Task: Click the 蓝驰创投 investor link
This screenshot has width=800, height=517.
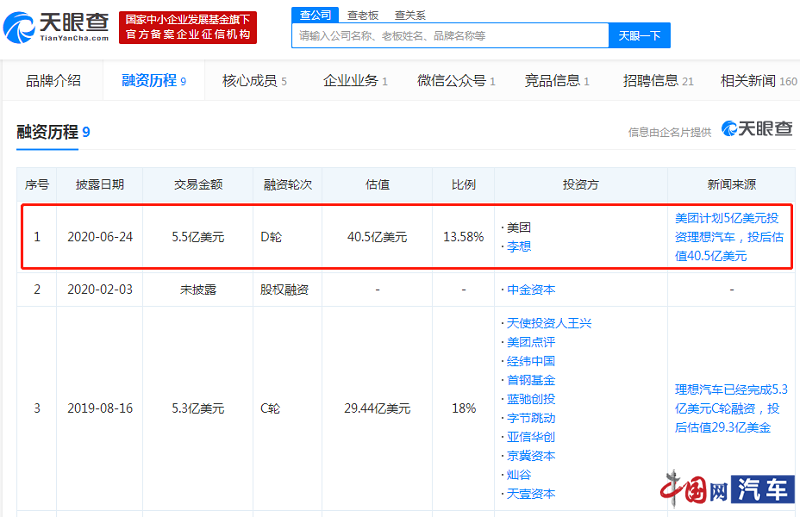Action: pyautogui.click(x=531, y=399)
